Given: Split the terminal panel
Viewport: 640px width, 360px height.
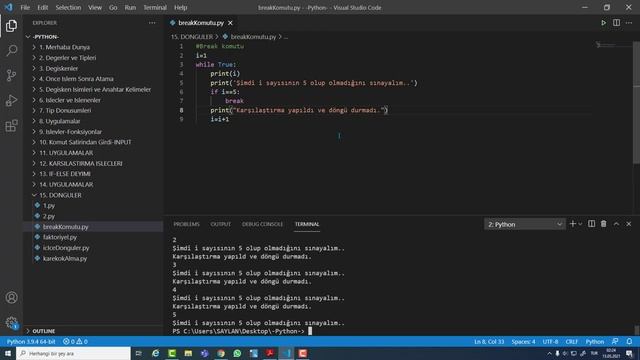Looking at the screenshot, I should (591, 224).
